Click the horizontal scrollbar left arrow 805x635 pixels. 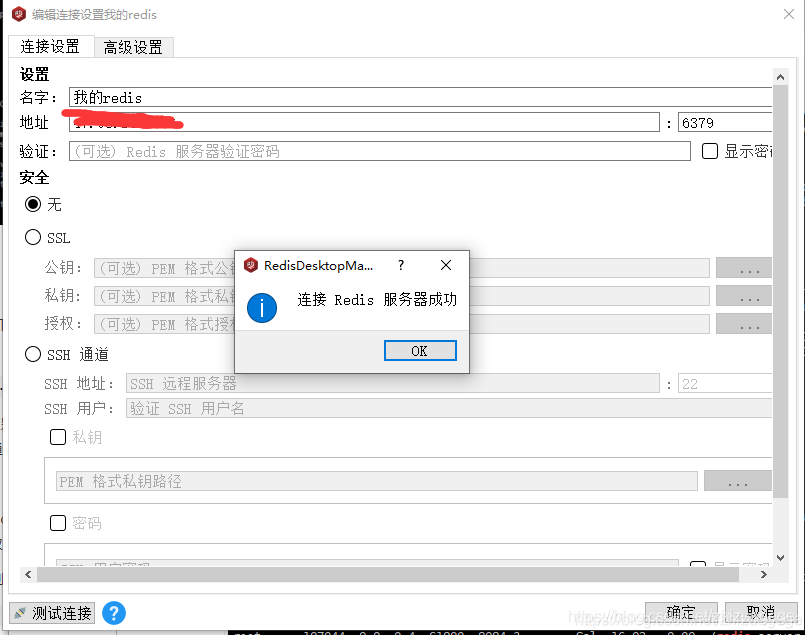click(x=28, y=574)
